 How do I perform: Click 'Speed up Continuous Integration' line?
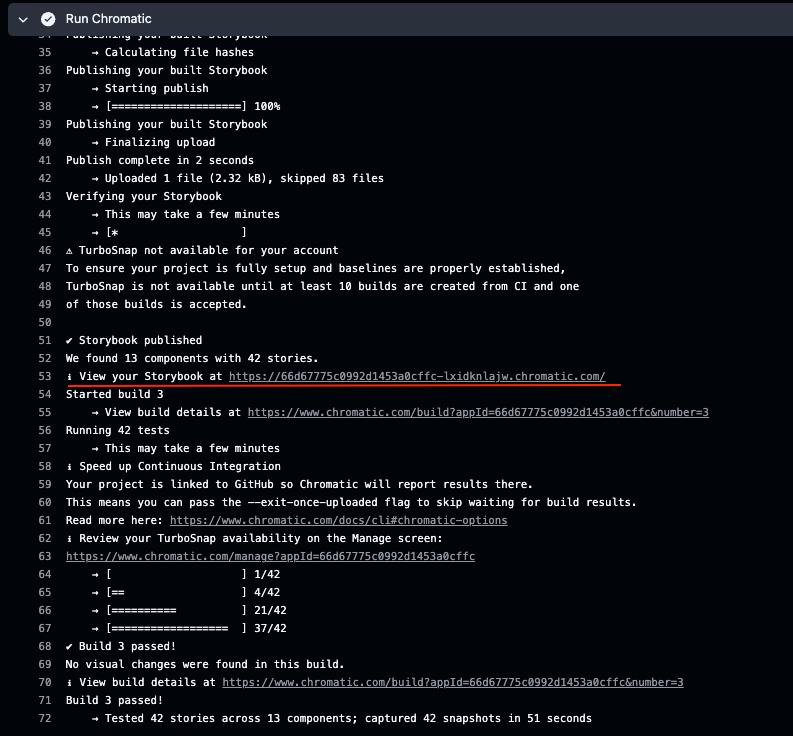click(x=173, y=466)
